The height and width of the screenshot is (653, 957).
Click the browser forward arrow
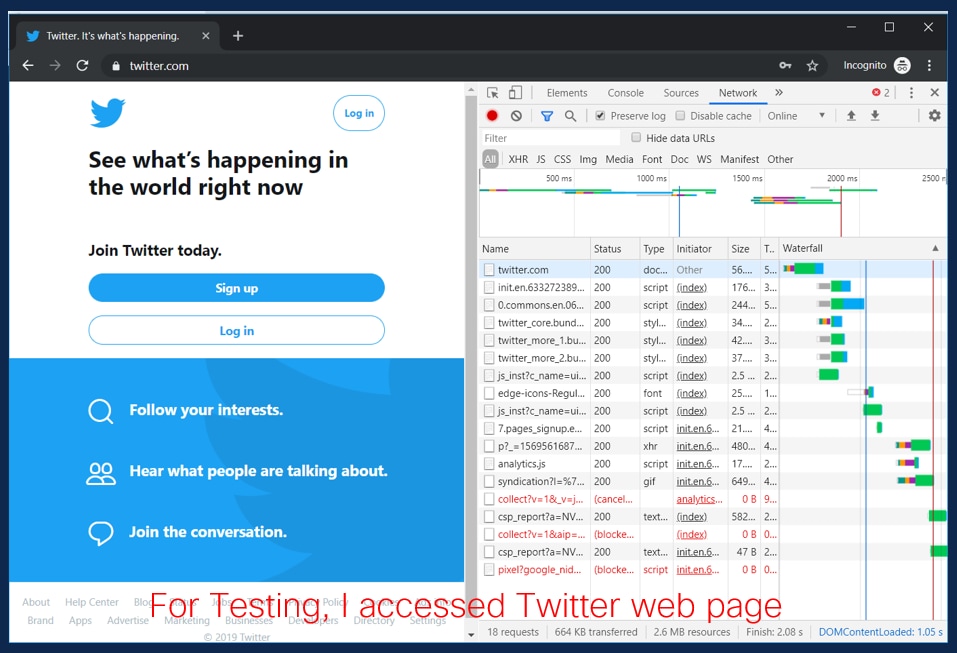tap(55, 65)
